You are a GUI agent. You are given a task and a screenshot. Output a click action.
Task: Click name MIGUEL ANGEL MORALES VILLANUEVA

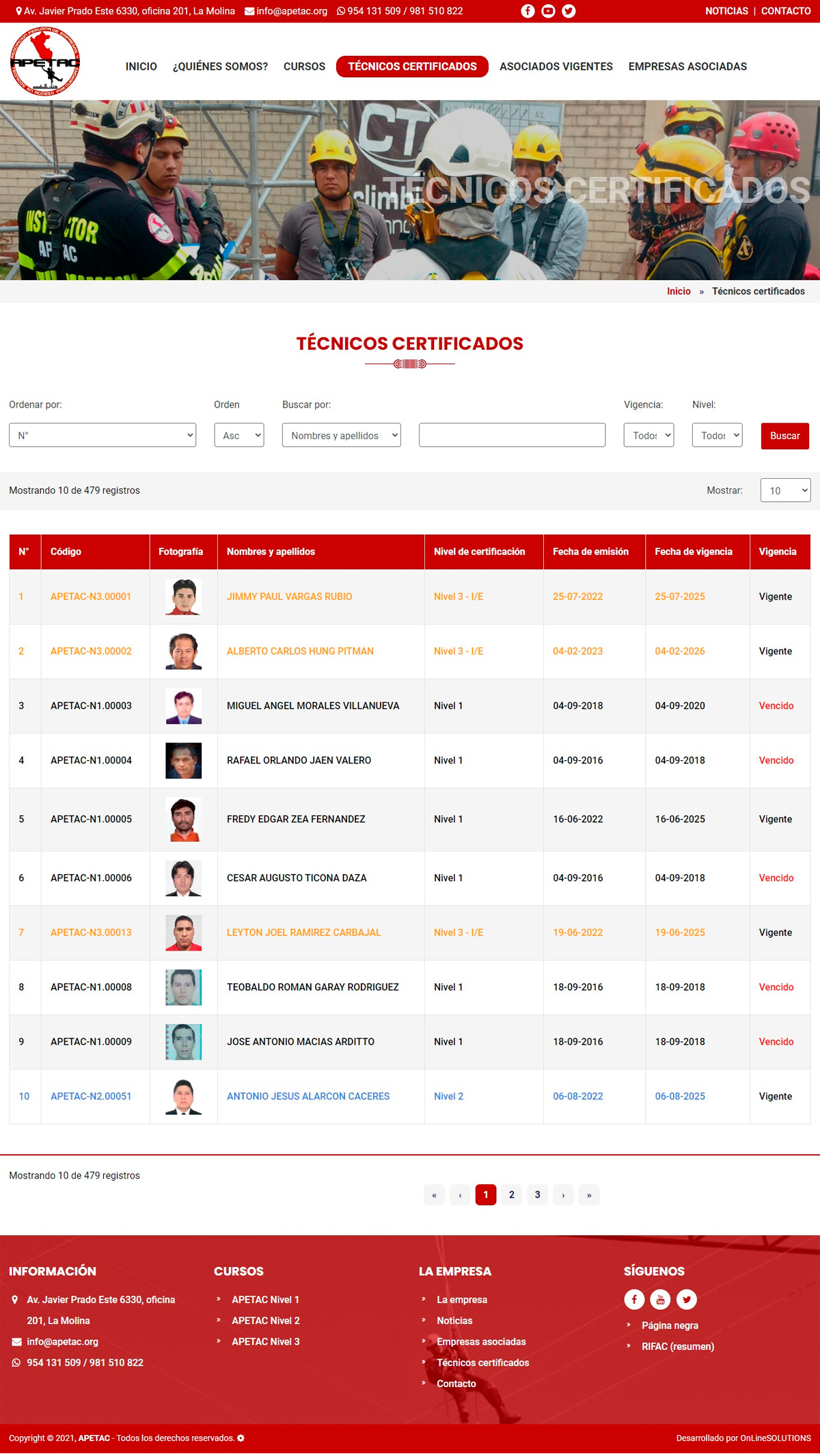coord(313,705)
